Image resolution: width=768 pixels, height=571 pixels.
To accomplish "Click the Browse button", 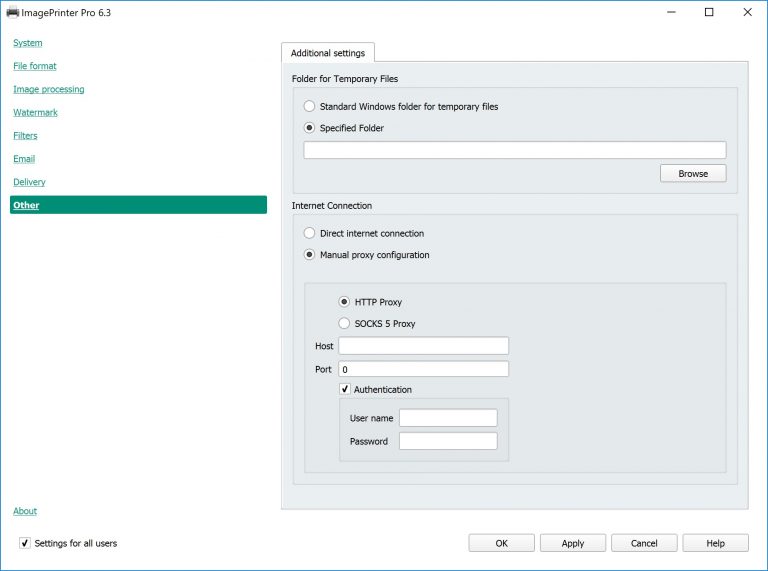I will (693, 173).
